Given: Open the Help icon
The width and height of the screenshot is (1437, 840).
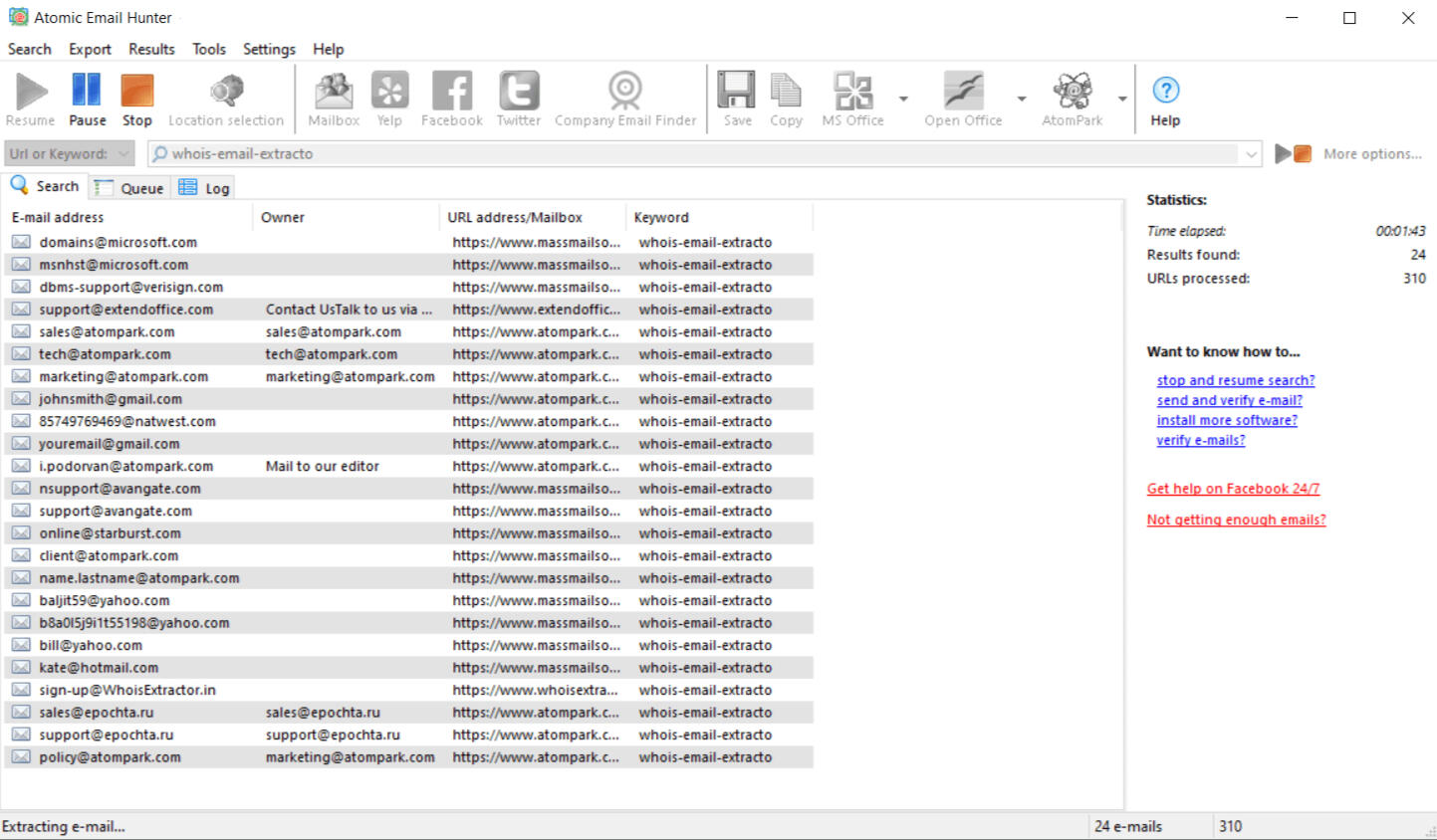Looking at the screenshot, I should [1164, 97].
